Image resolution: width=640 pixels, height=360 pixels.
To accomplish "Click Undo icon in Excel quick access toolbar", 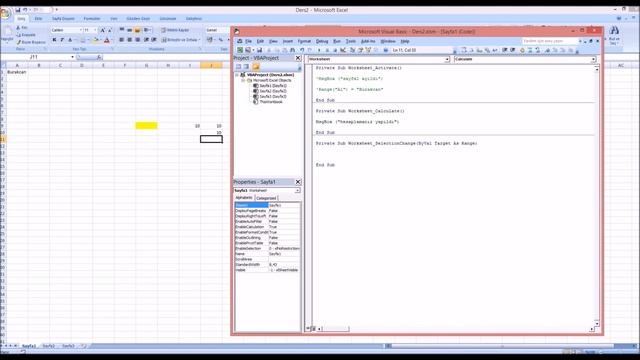I will point(25,10).
